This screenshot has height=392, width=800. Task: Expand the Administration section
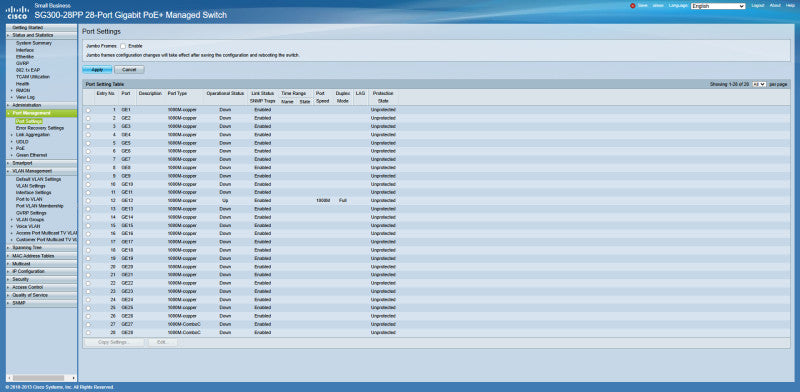27,105
